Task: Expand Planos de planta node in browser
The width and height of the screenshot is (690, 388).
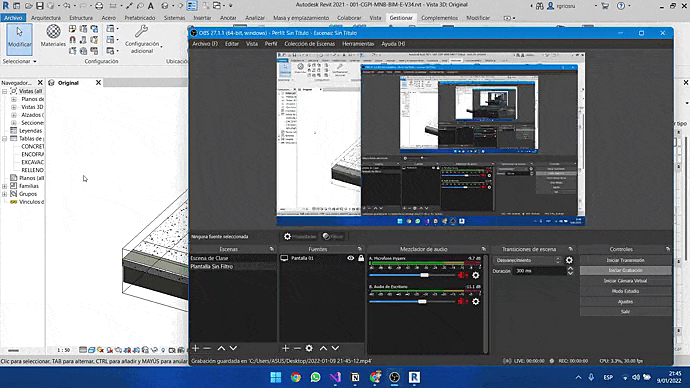Action: pos(14,99)
